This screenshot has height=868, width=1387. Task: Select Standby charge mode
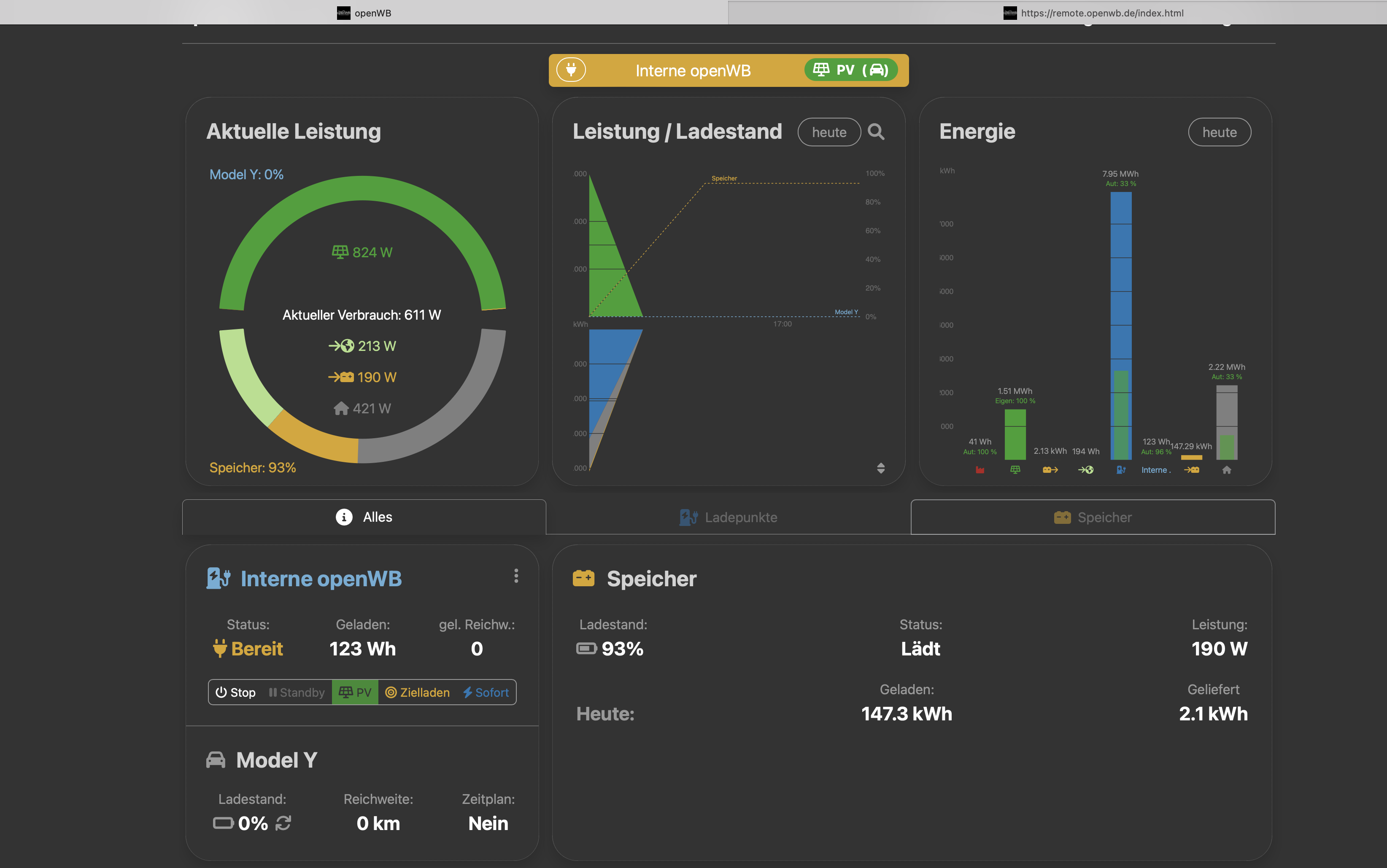pos(297,693)
